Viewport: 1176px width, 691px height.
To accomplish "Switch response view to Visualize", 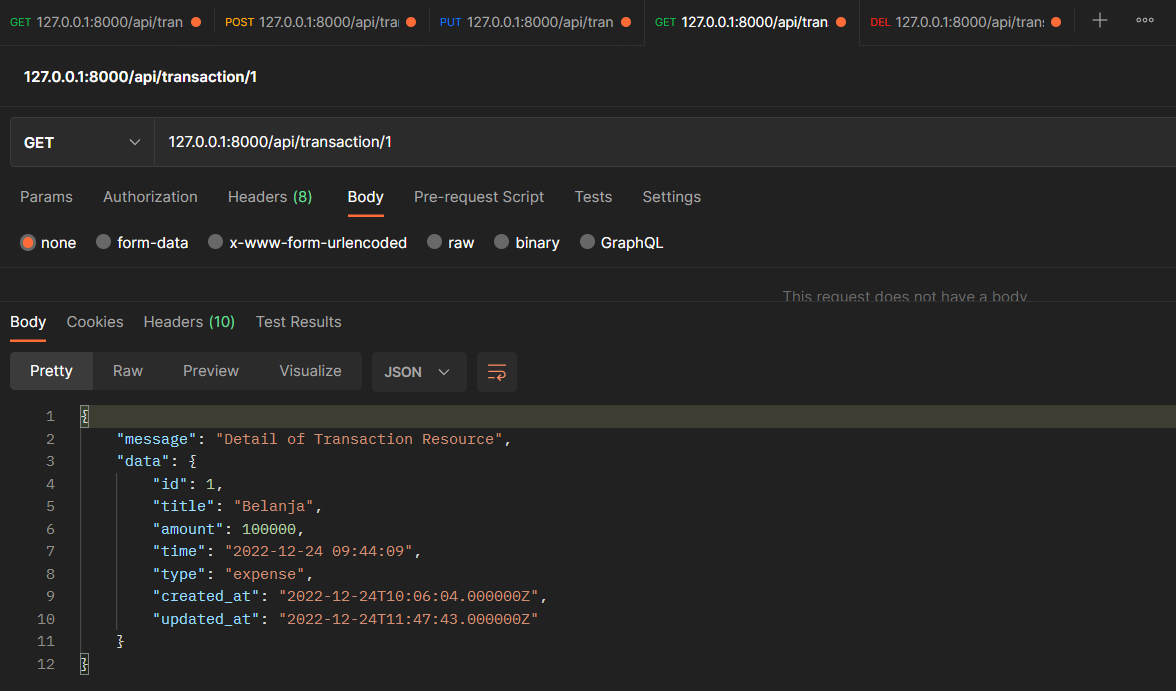I will 310,371.
